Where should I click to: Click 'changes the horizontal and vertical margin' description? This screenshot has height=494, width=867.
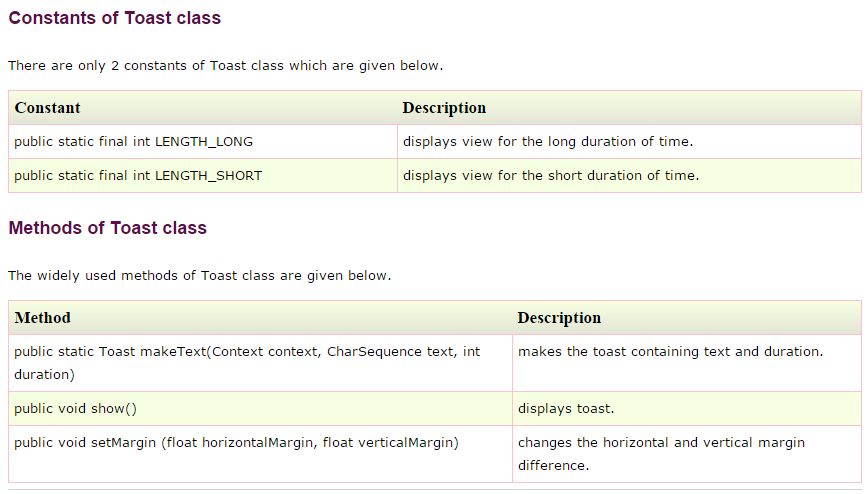point(661,443)
